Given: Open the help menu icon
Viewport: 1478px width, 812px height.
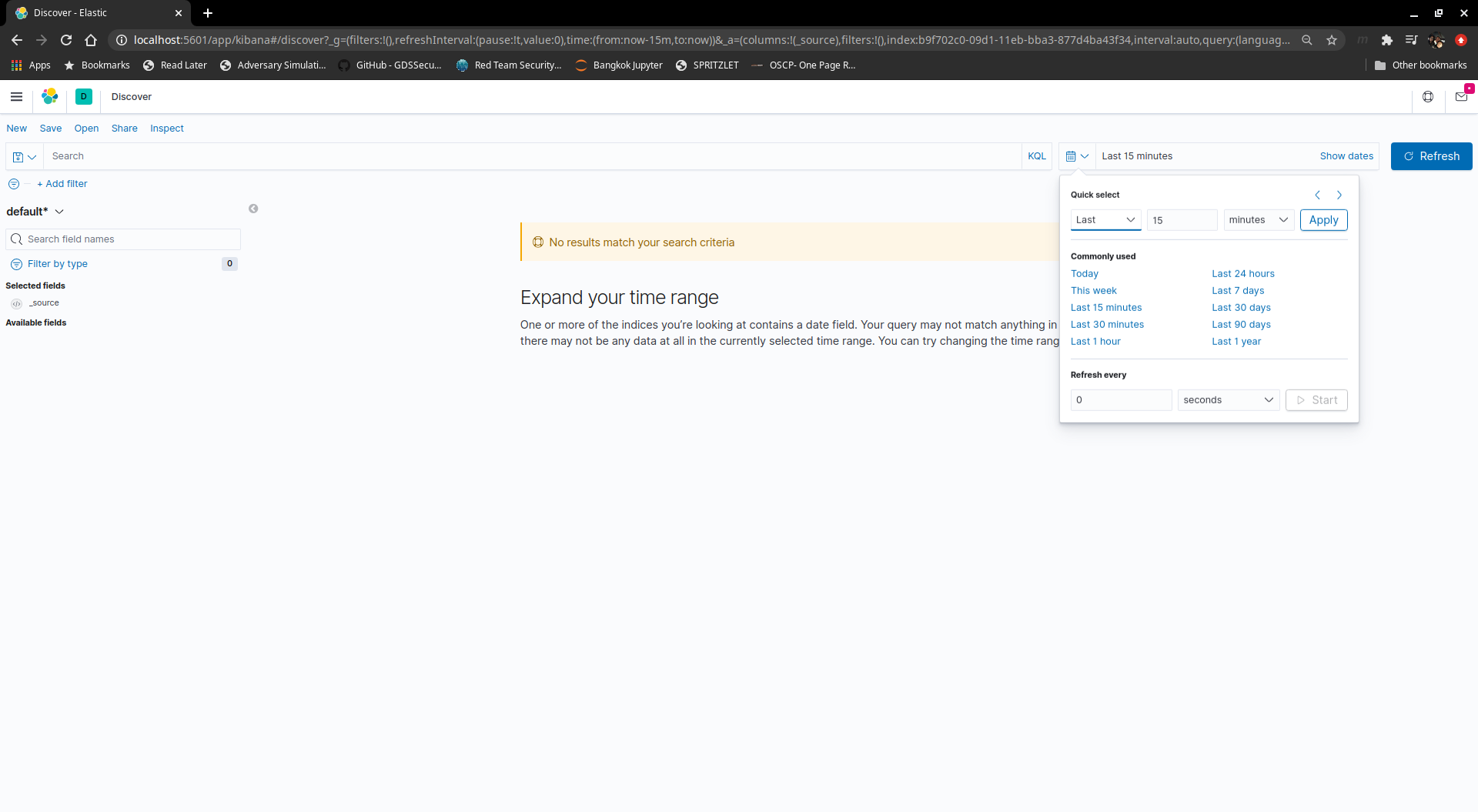Looking at the screenshot, I should pos(1428,97).
